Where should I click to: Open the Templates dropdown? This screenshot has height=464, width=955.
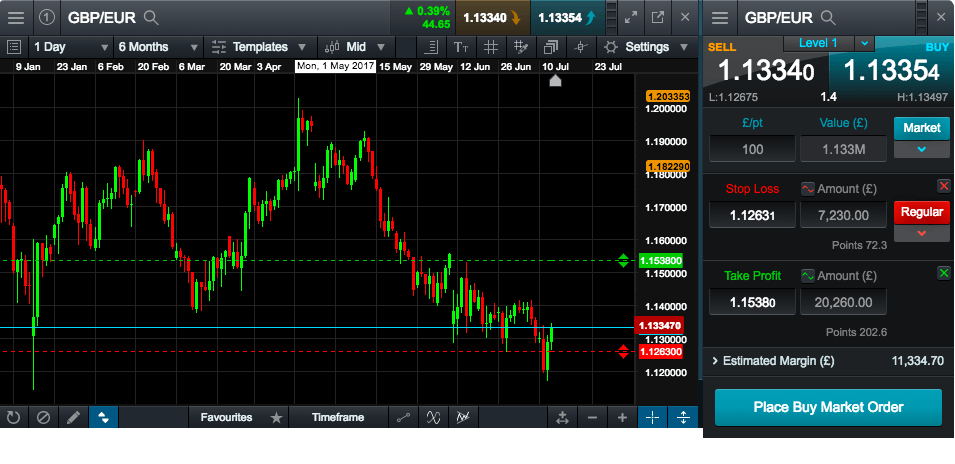click(x=259, y=47)
